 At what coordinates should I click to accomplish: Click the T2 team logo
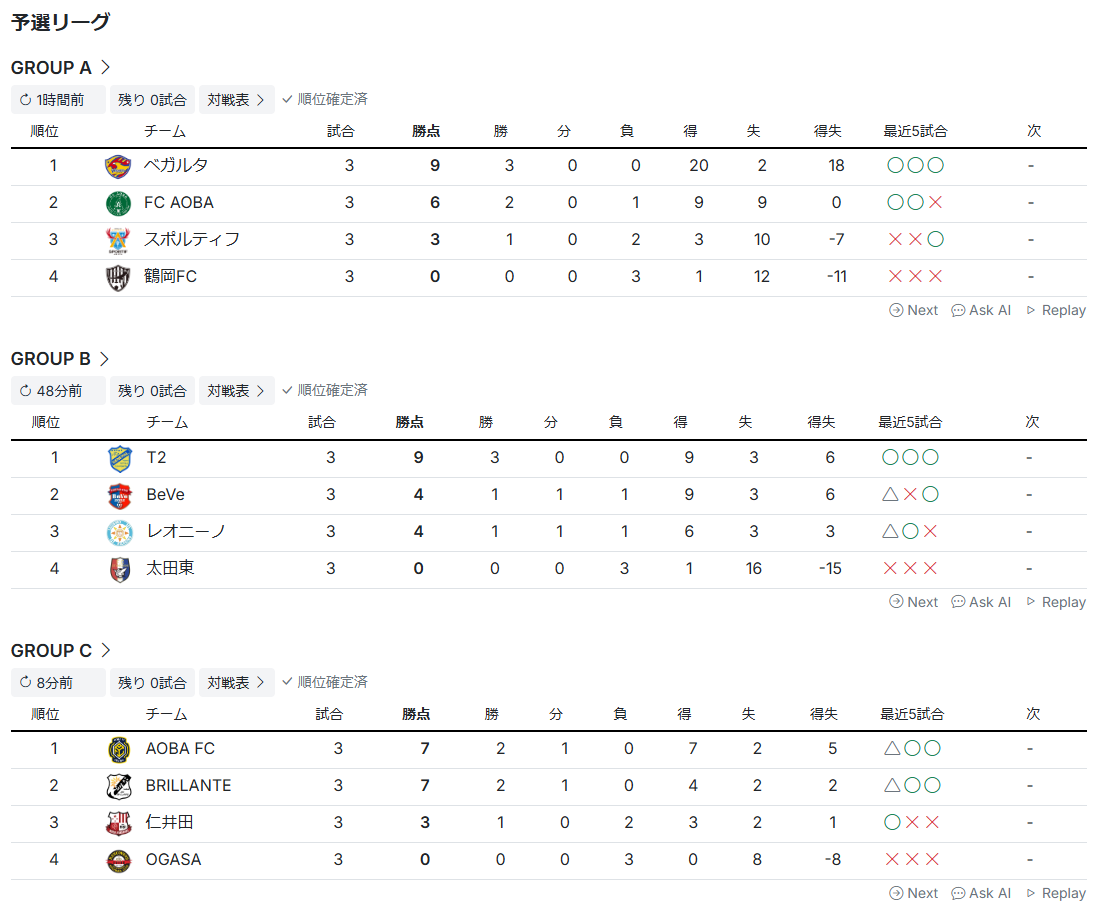point(120,458)
